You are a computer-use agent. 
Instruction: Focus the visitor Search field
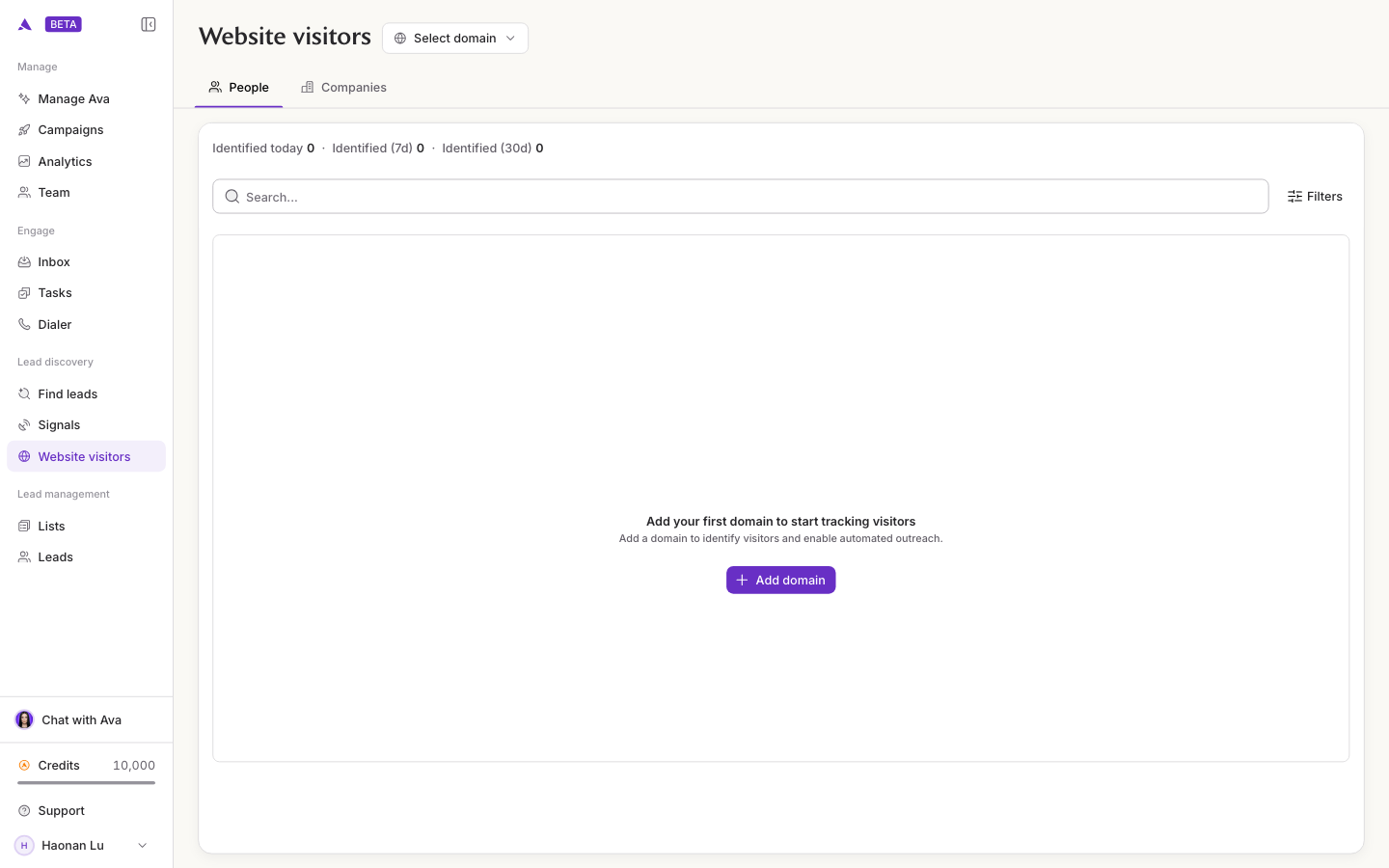[x=741, y=197]
